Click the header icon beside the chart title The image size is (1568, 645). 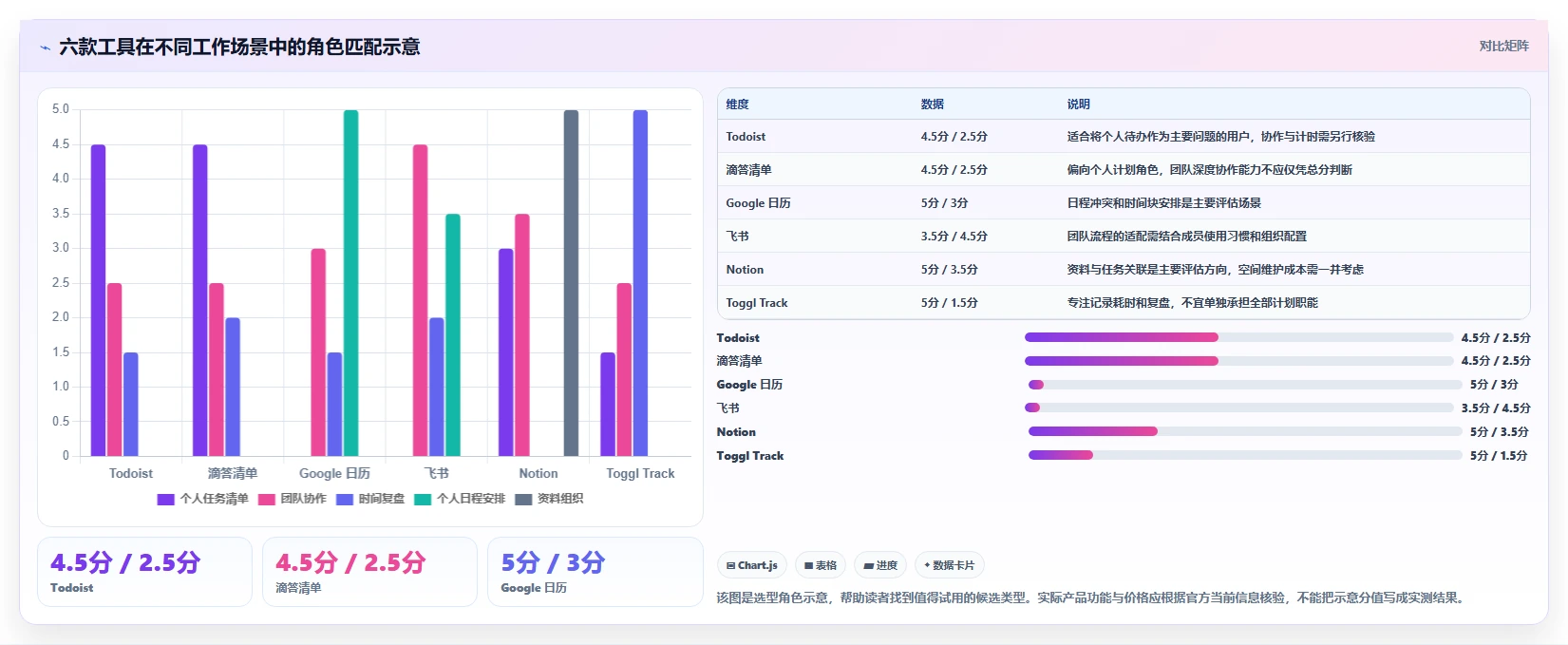pyautogui.click(x=45, y=47)
